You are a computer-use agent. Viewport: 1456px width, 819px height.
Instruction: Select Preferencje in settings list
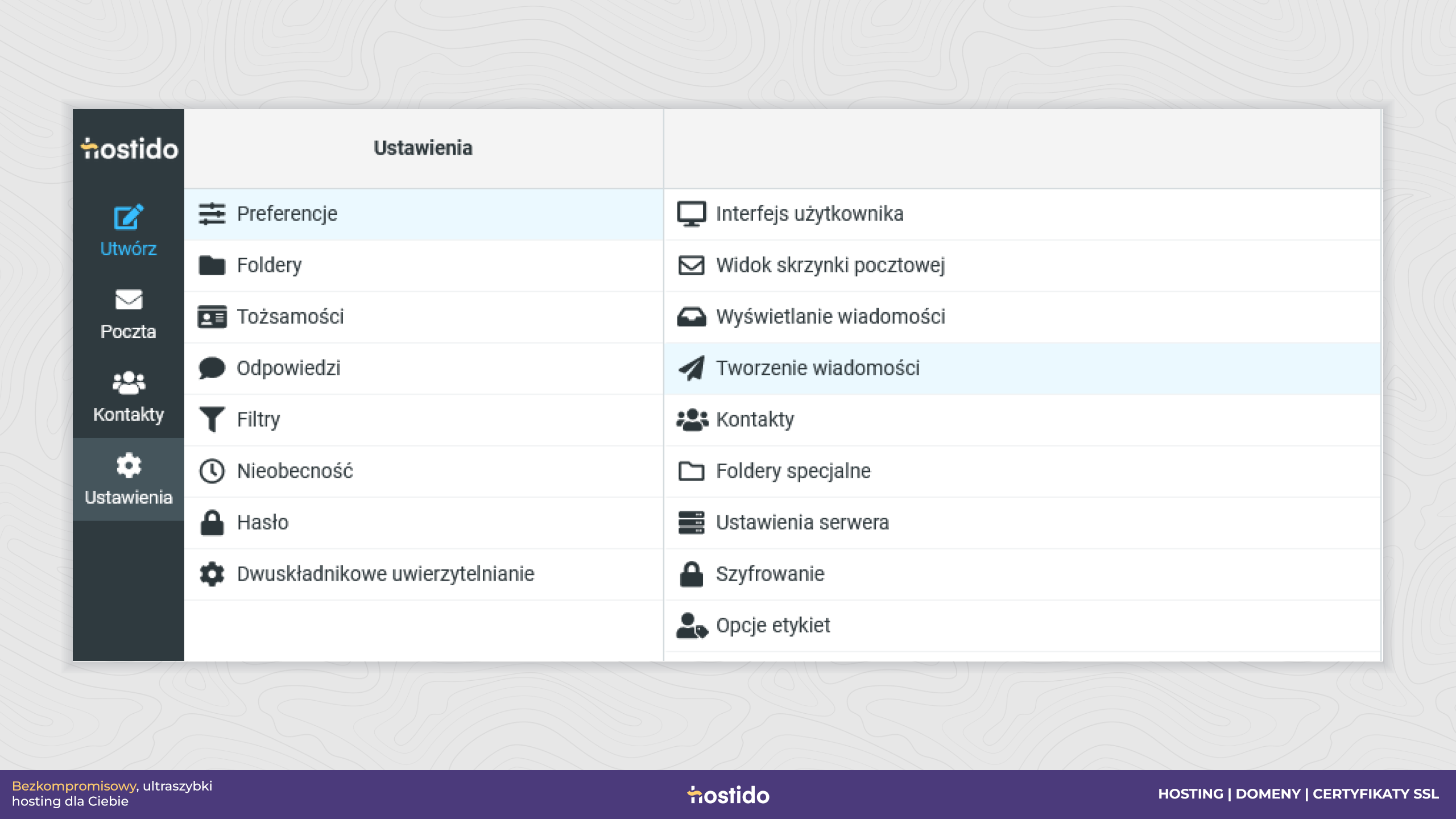coord(424,214)
